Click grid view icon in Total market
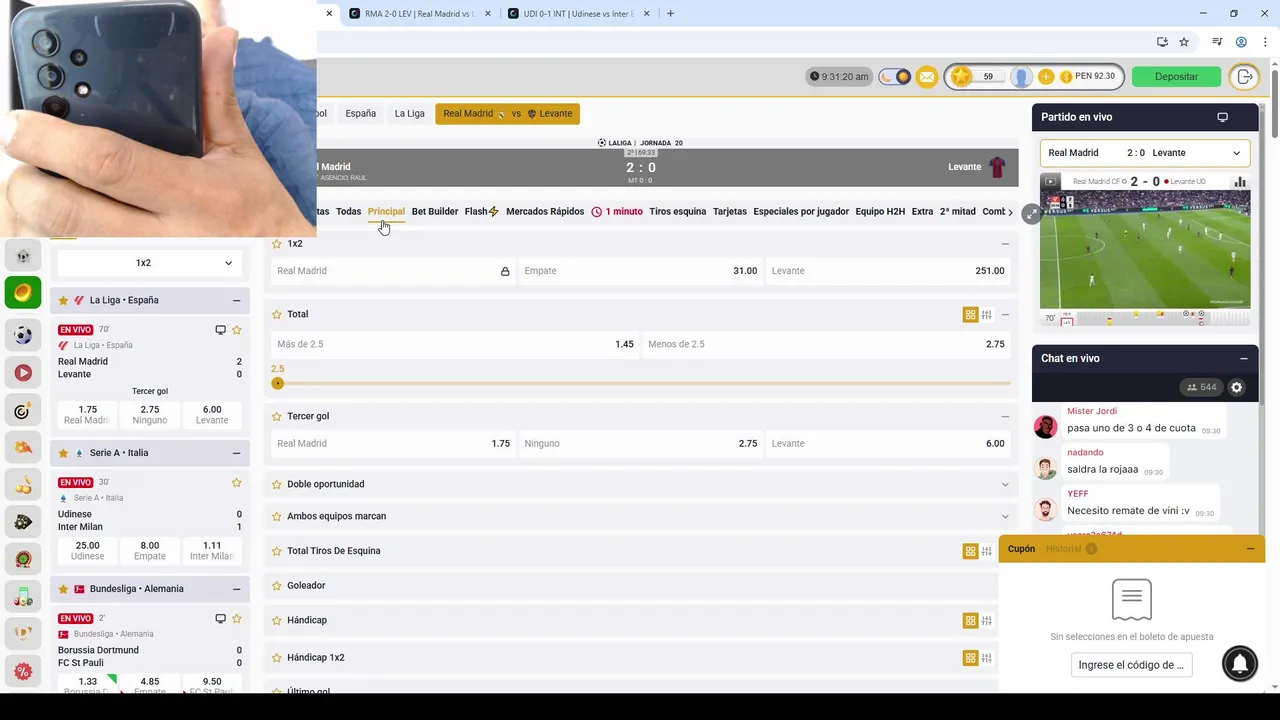Screen dimensions: 1280x720 pyautogui.click(x=970, y=315)
